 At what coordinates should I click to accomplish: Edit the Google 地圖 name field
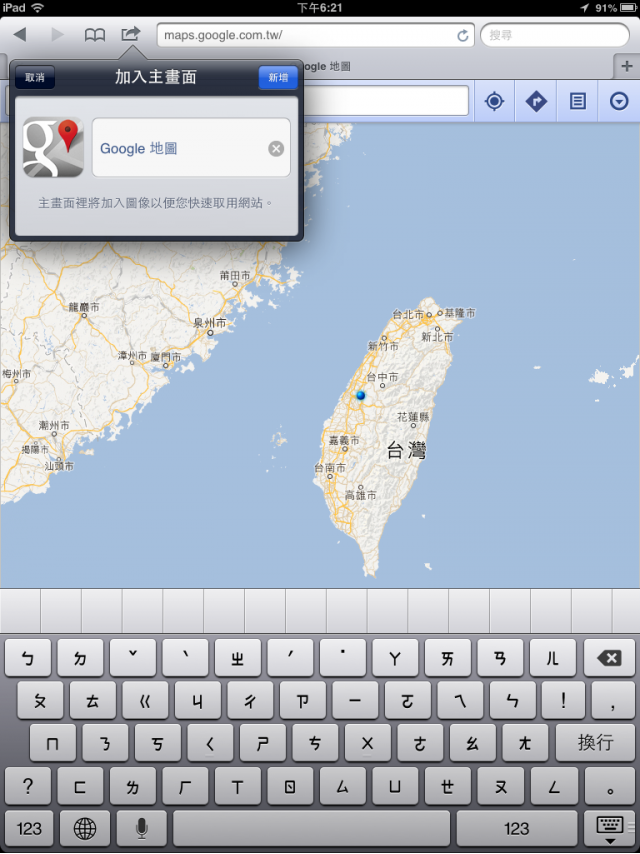pos(191,148)
